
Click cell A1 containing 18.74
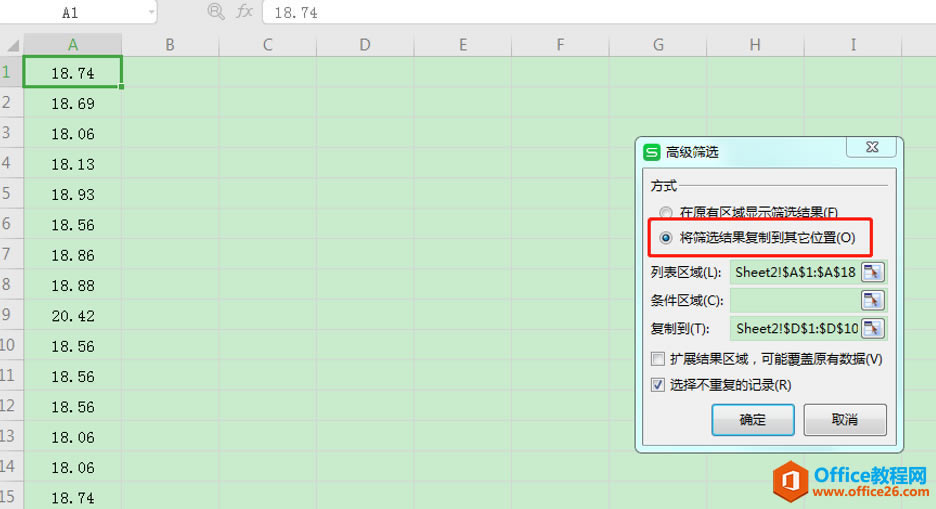click(73, 72)
